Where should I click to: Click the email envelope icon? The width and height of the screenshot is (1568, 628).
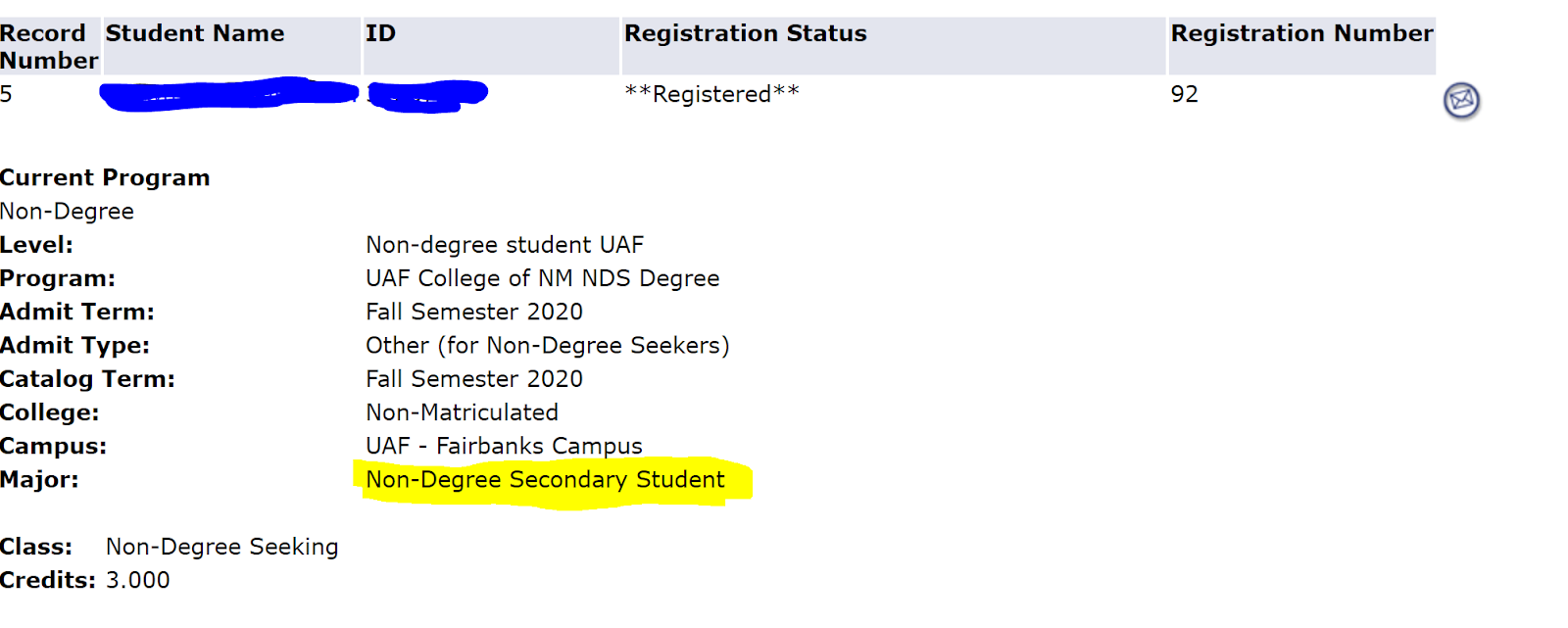(1461, 100)
